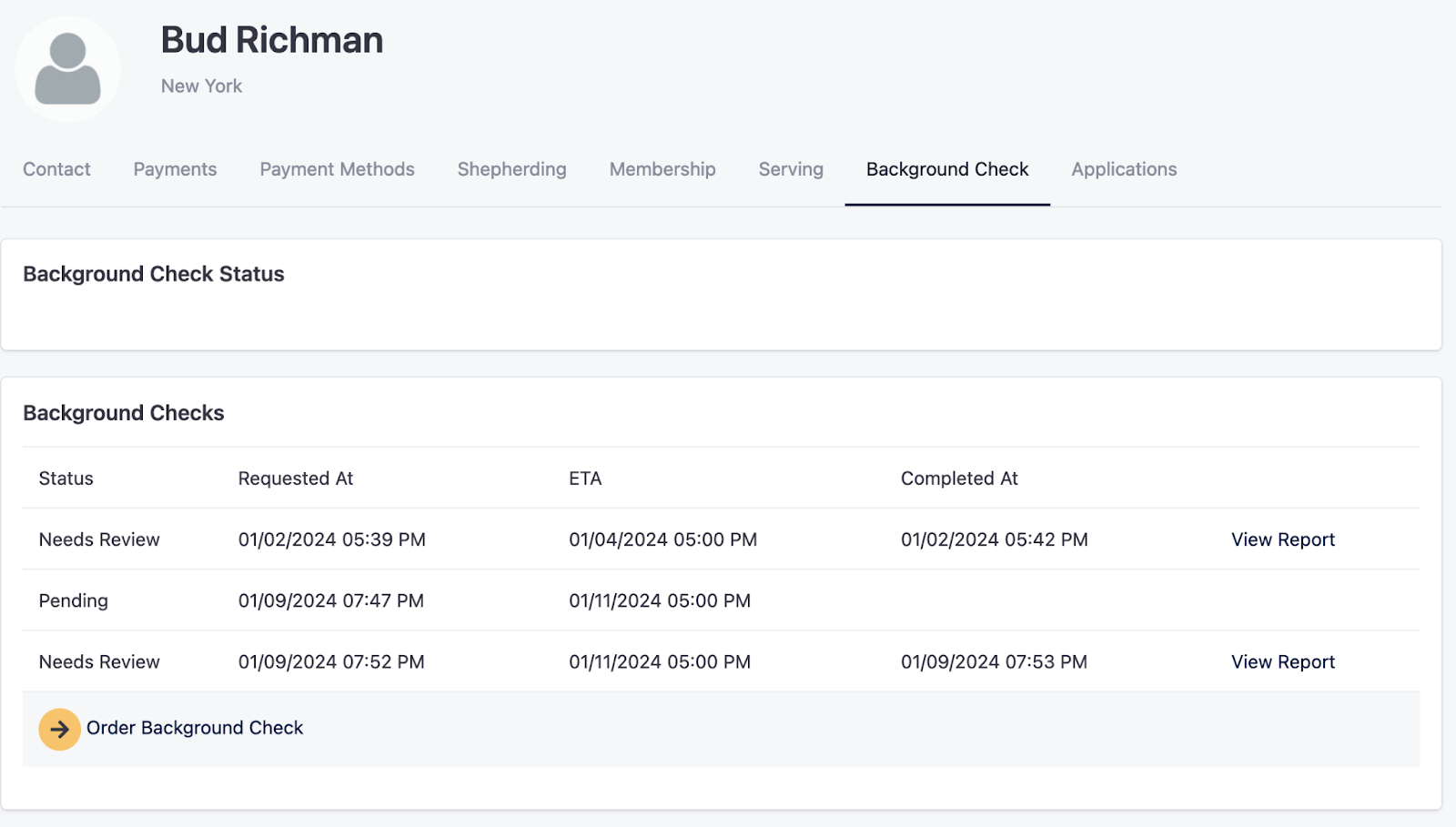Screen dimensions: 1456x827
Task: Click ETA 01/04/2024 05:00 PM
Action: point(663,540)
